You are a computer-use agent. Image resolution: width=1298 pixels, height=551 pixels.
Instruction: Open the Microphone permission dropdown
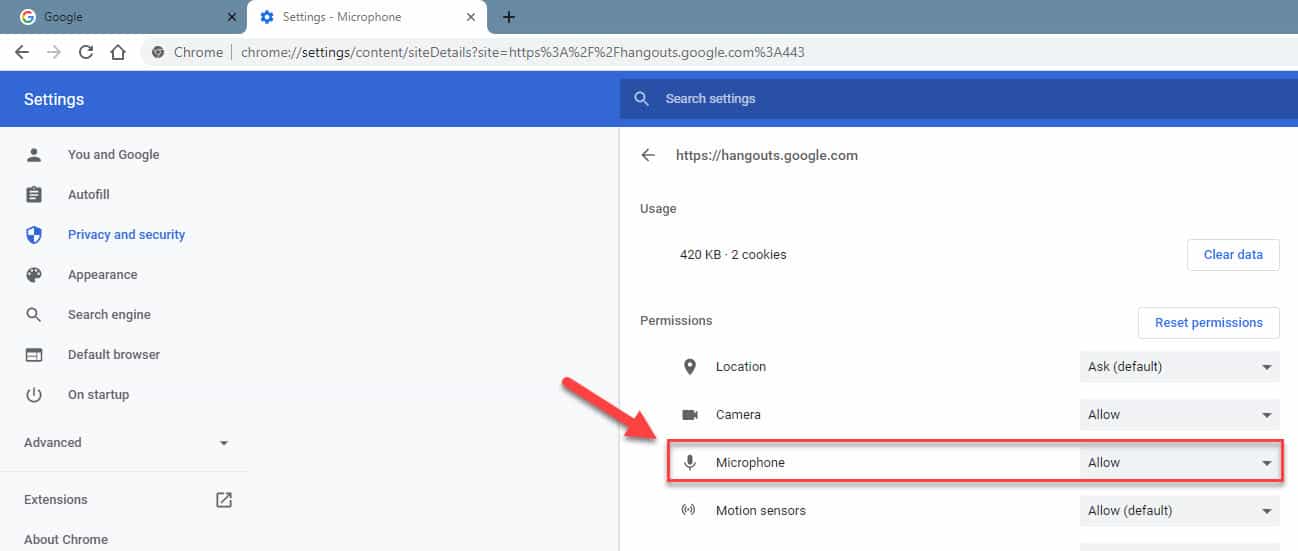(1179, 463)
